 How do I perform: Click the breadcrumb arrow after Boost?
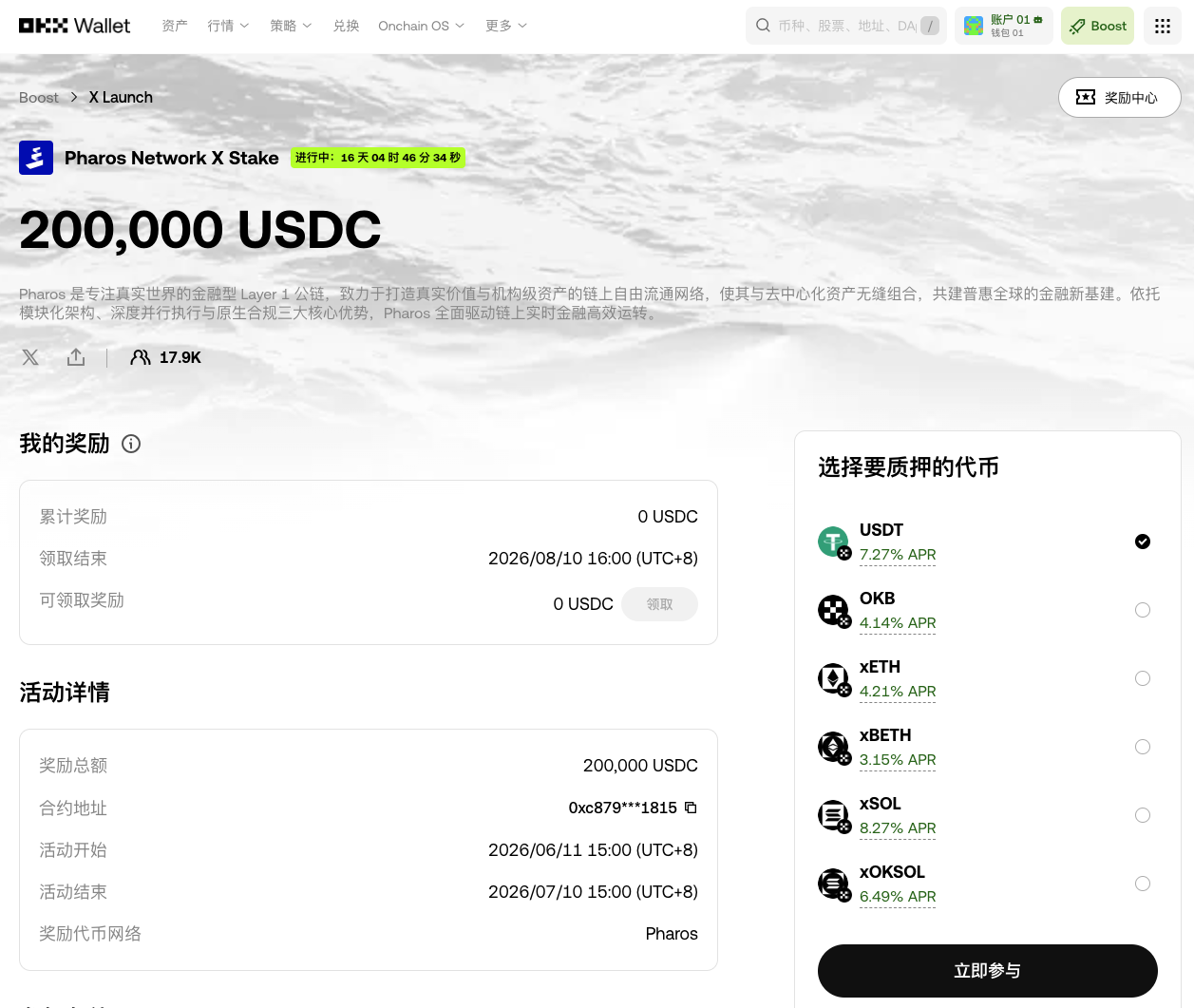tap(74, 97)
